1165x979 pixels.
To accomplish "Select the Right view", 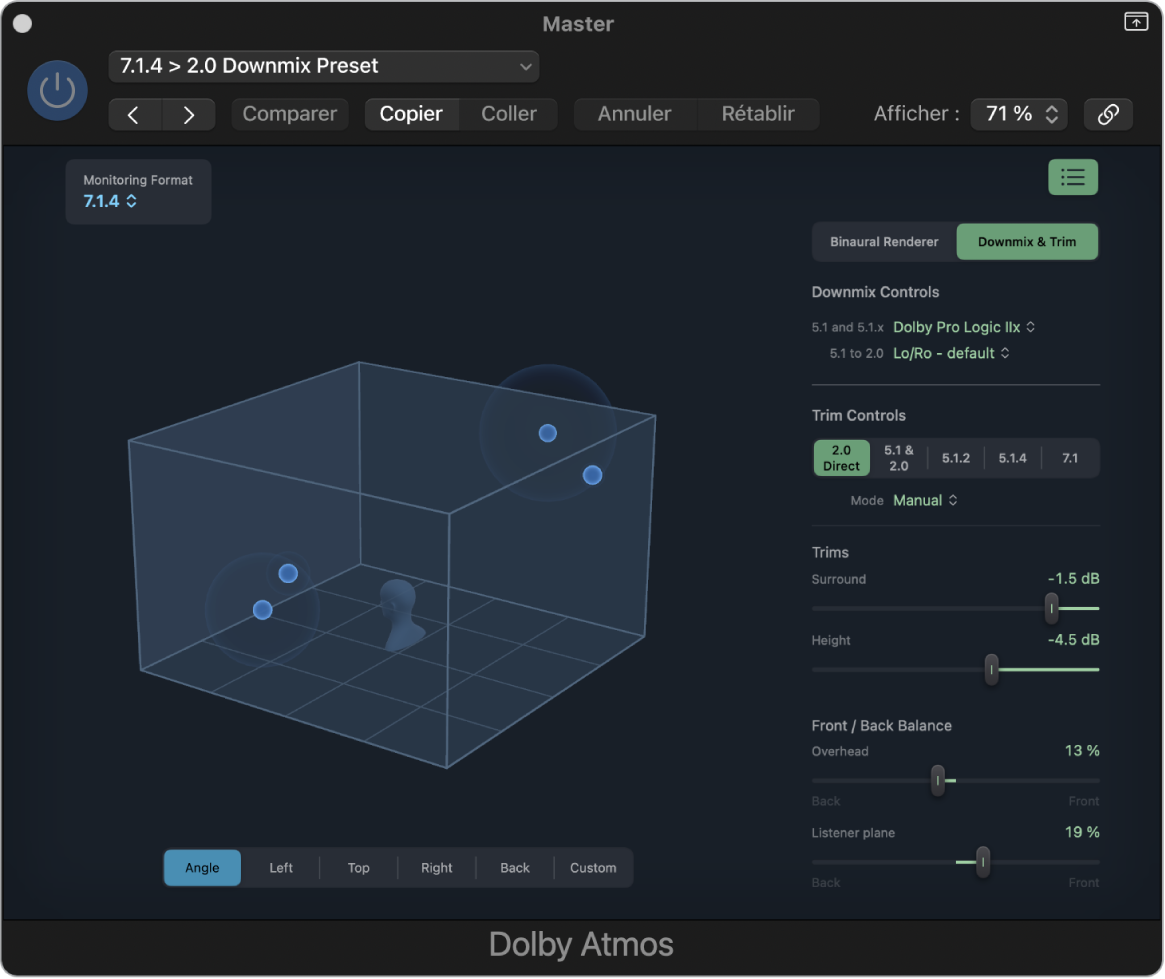I will [x=437, y=868].
